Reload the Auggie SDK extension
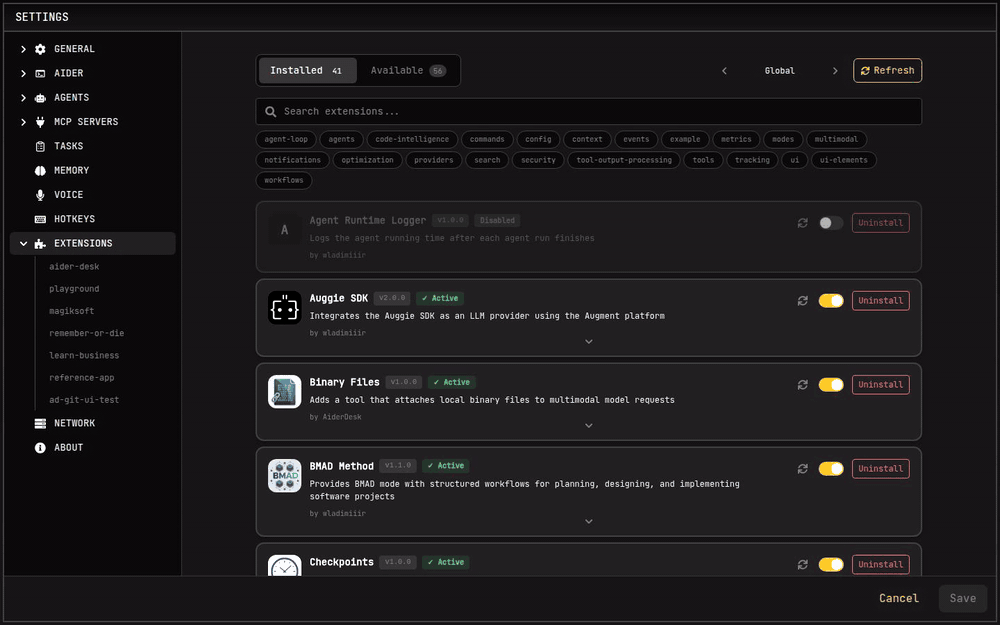The width and height of the screenshot is (1000, 625). (x=802, y=300)
